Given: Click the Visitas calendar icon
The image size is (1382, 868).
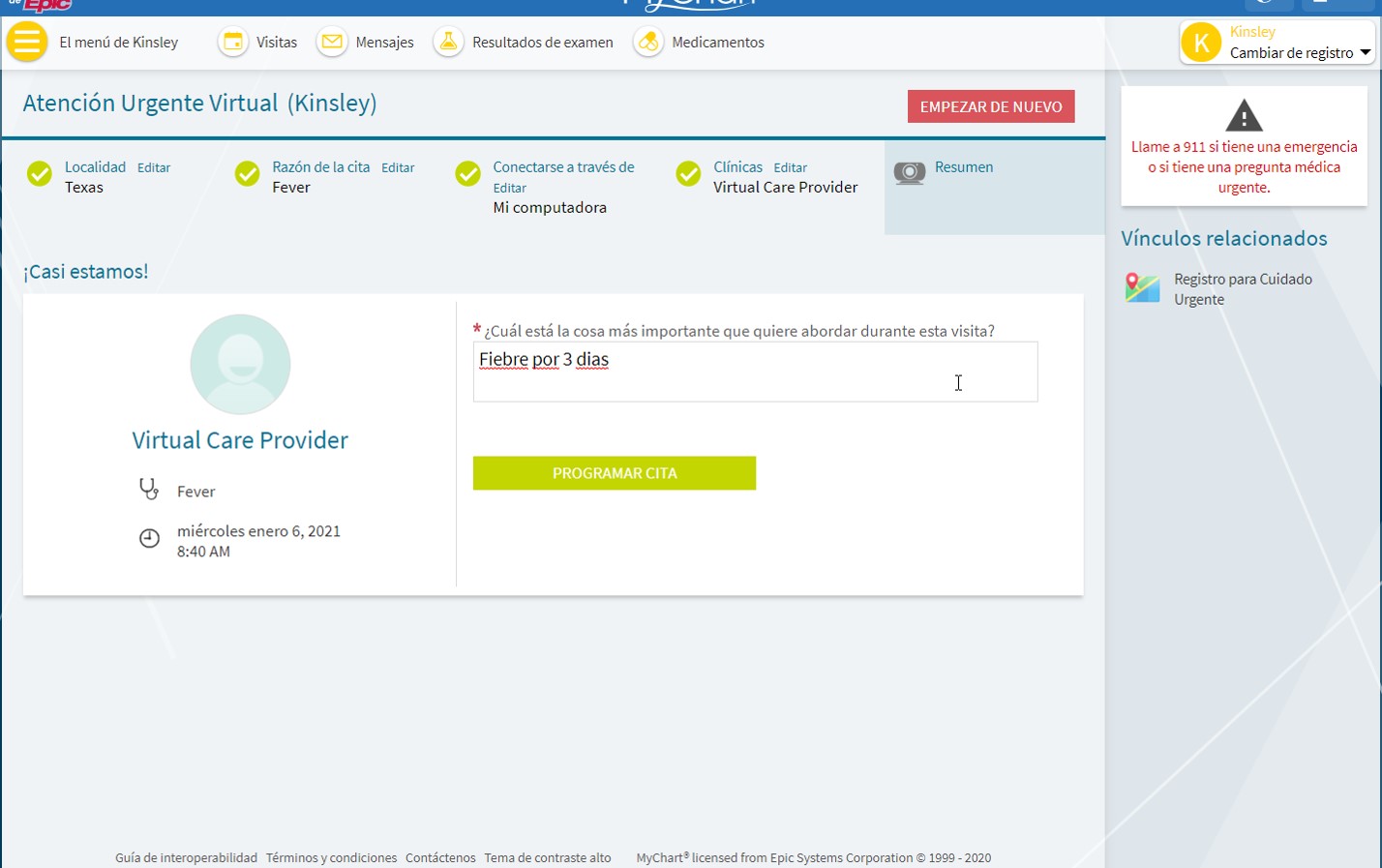Looking at the screenshot, I should [233, 43].
